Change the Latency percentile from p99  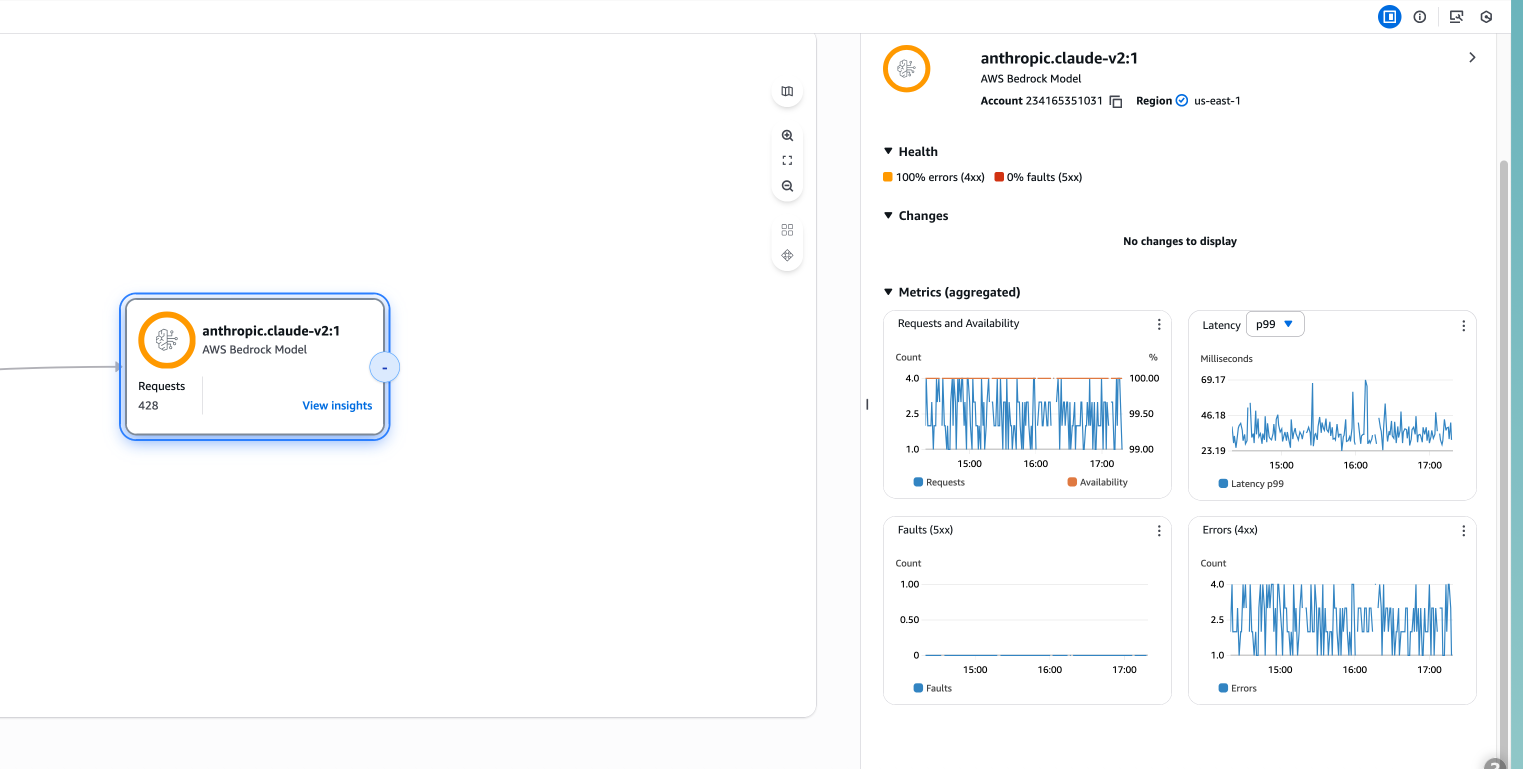pyautogui.click(x=1275, y=323)
